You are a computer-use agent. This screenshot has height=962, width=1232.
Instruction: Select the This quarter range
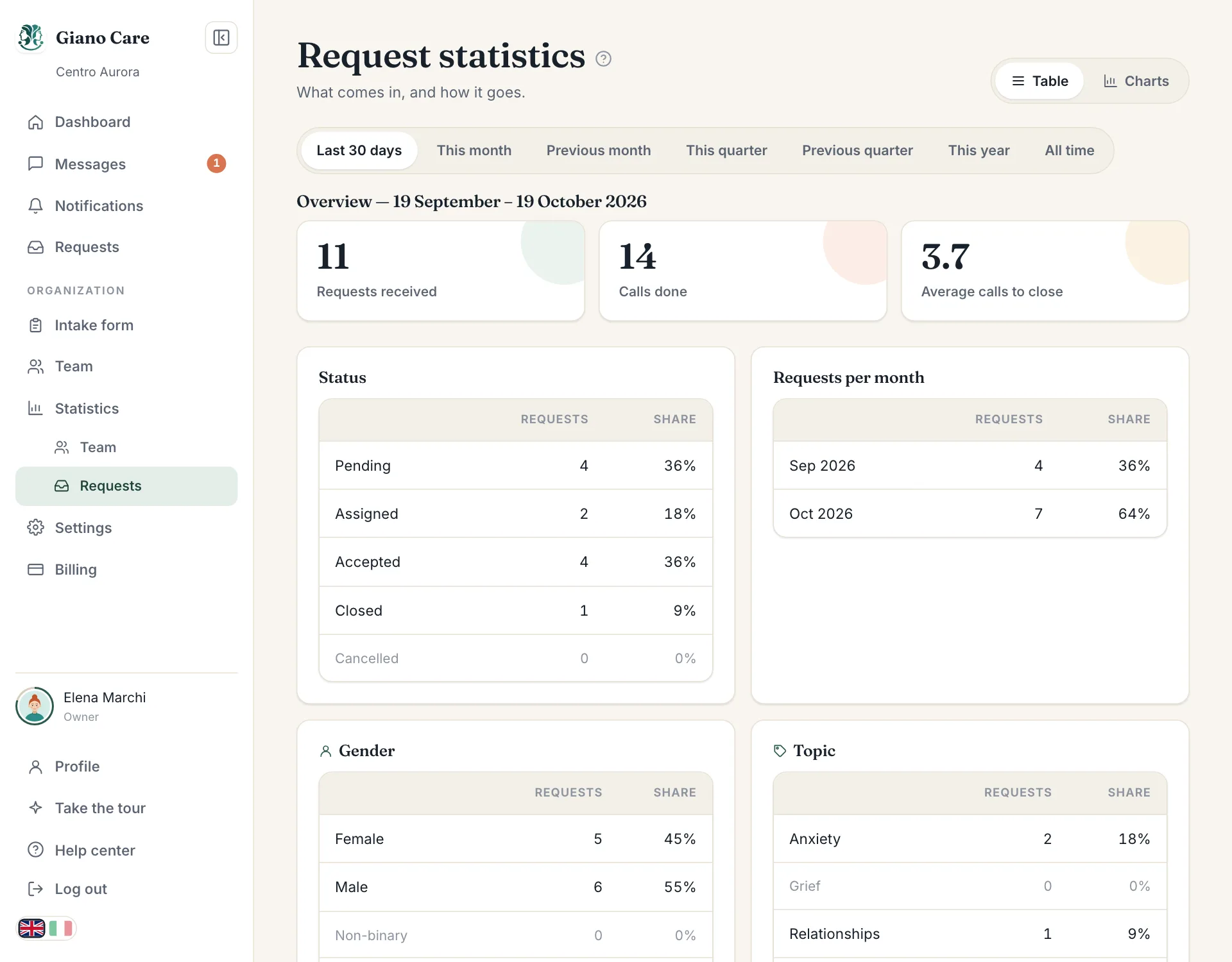726,150
